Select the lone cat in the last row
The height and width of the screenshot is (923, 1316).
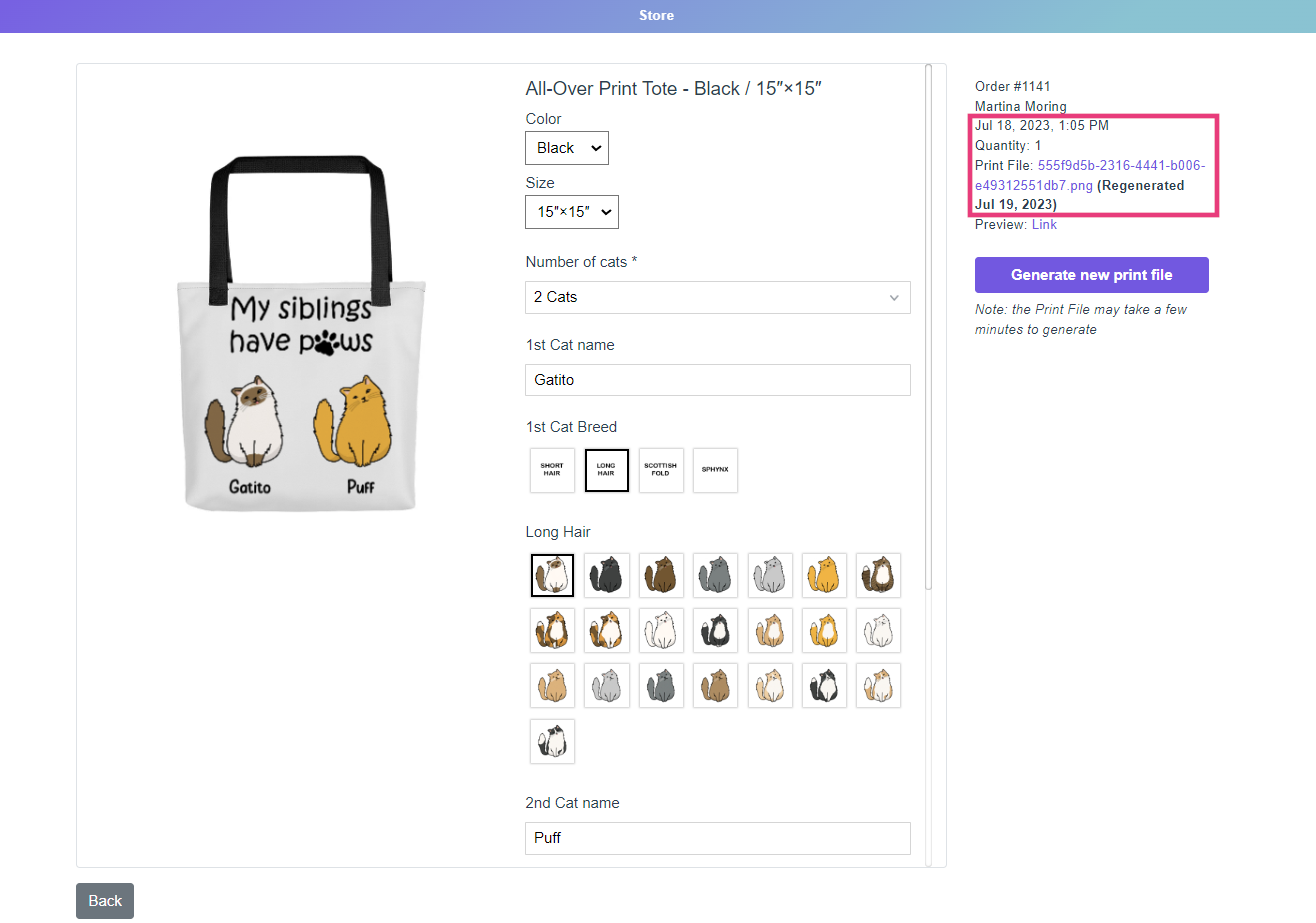coord(552,741)
